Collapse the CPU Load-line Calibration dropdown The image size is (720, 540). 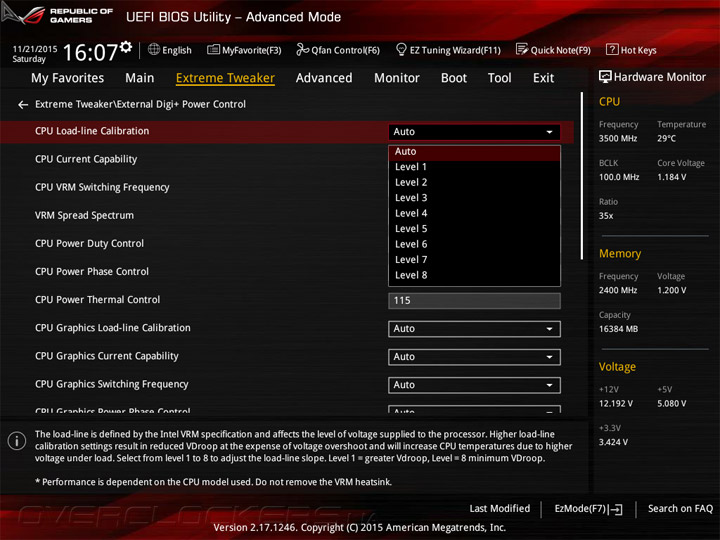tap(474, 132)
